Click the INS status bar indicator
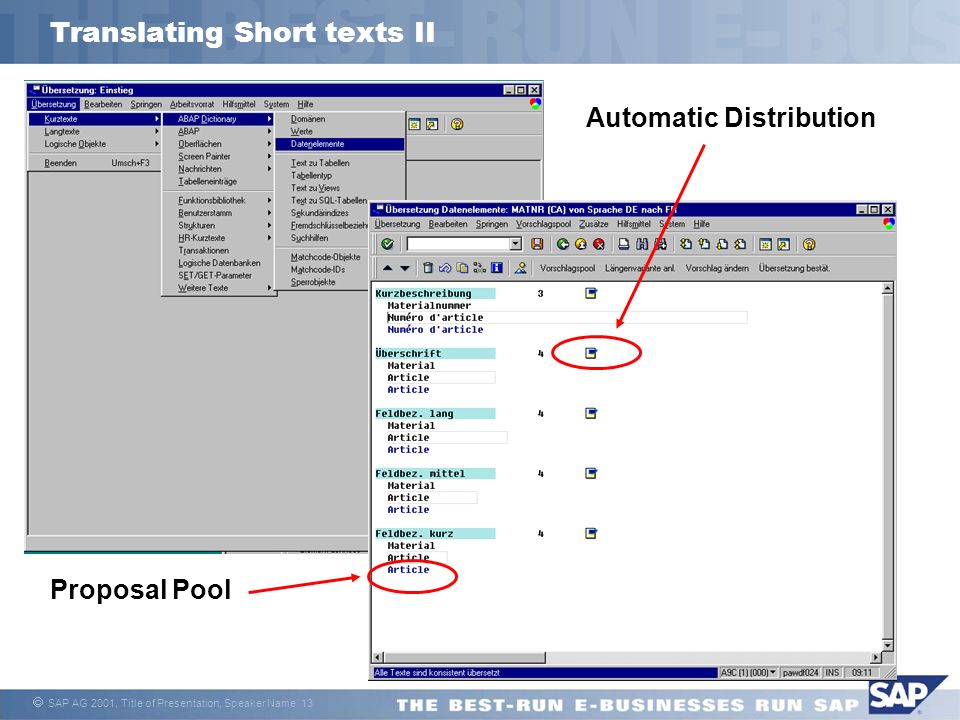The image size is (960, 720). pos(832,672)
